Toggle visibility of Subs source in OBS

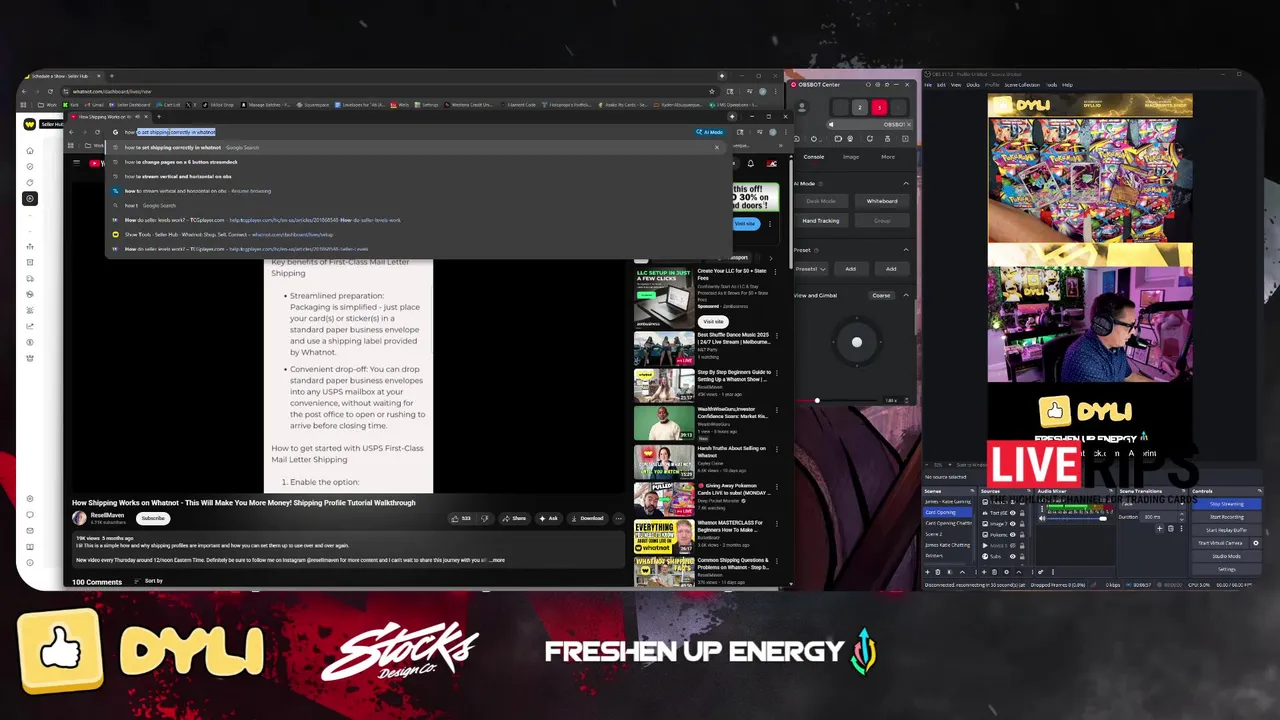click(1013, 556)
